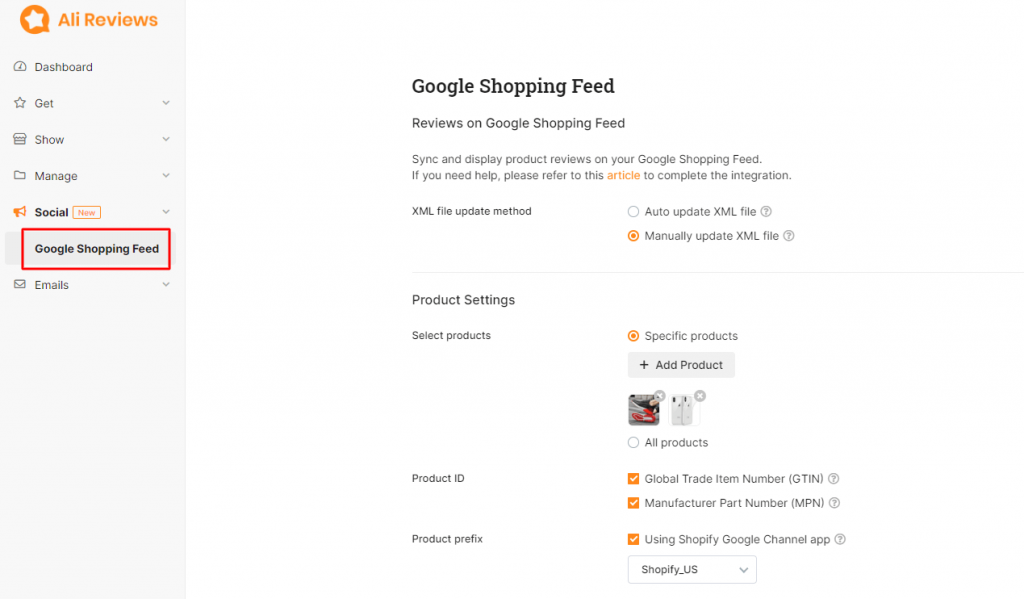The height and width of the screenshot is (599, 1024).
Task: Click the Dashboard gauge icon
Action: (x=20, y=67)
